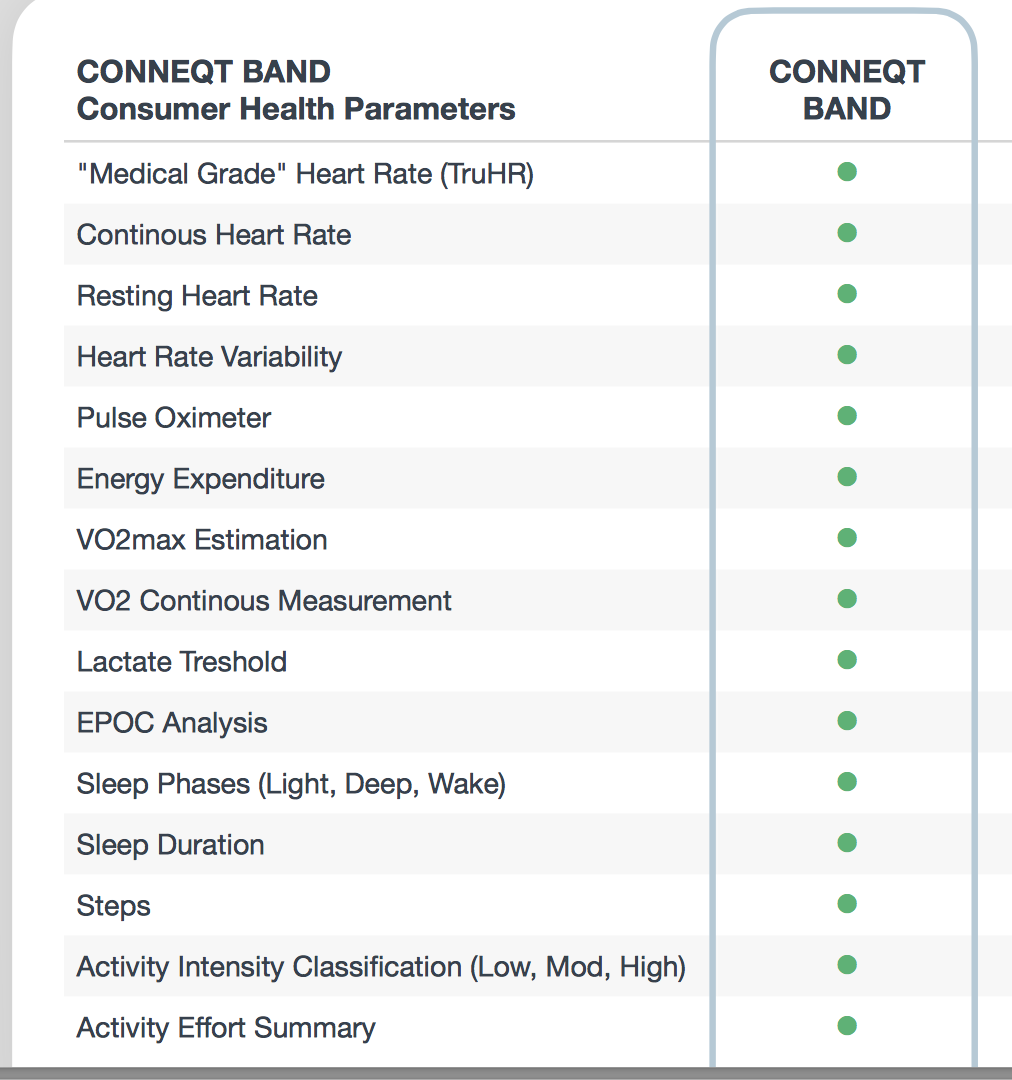Click the Consumer Health Parameters heading
The height and width of the screenshot is (1080, 1012).
pyautogui.click(x=296, y=109)
